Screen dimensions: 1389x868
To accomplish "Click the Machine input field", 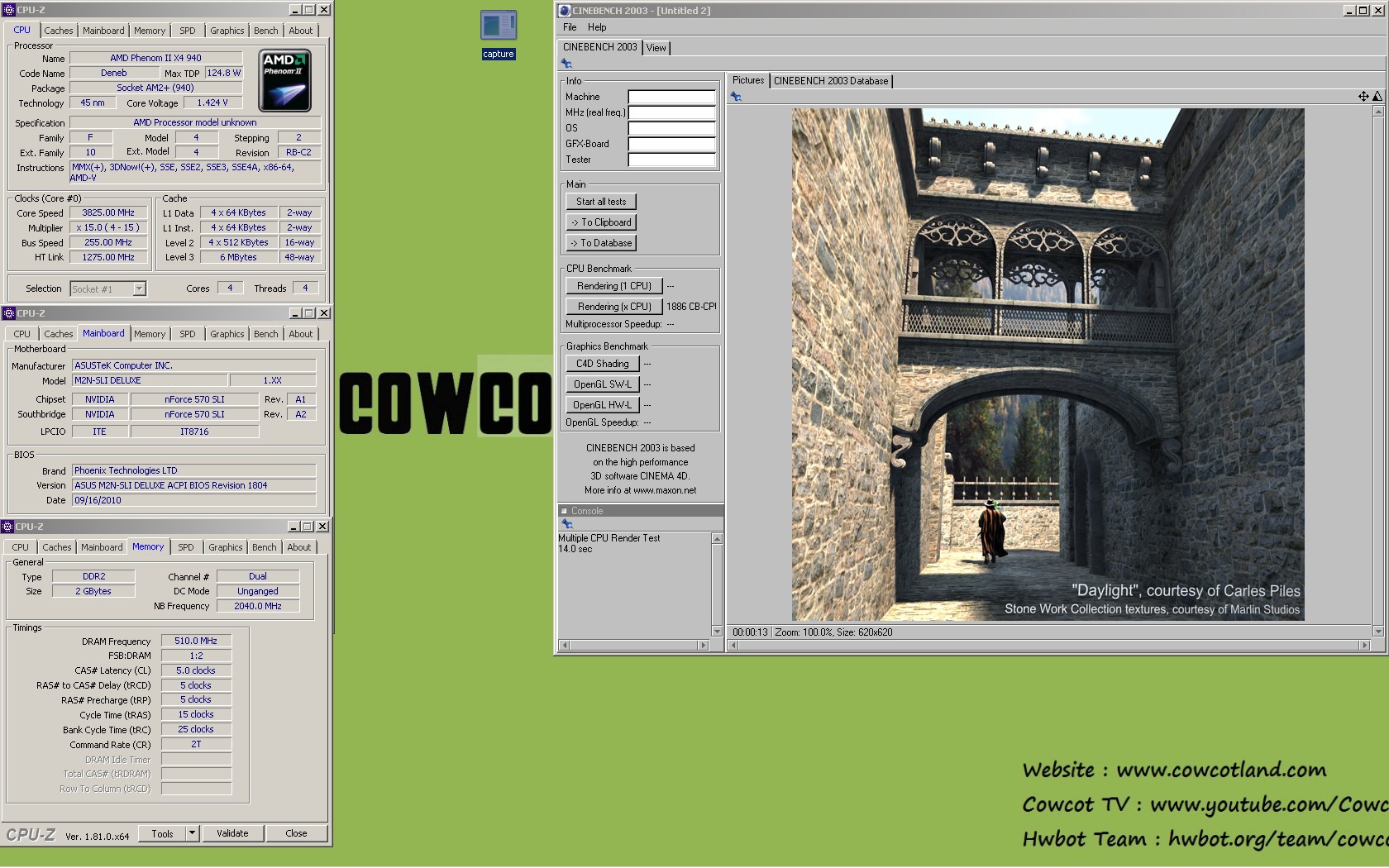I will coord(671,97).
